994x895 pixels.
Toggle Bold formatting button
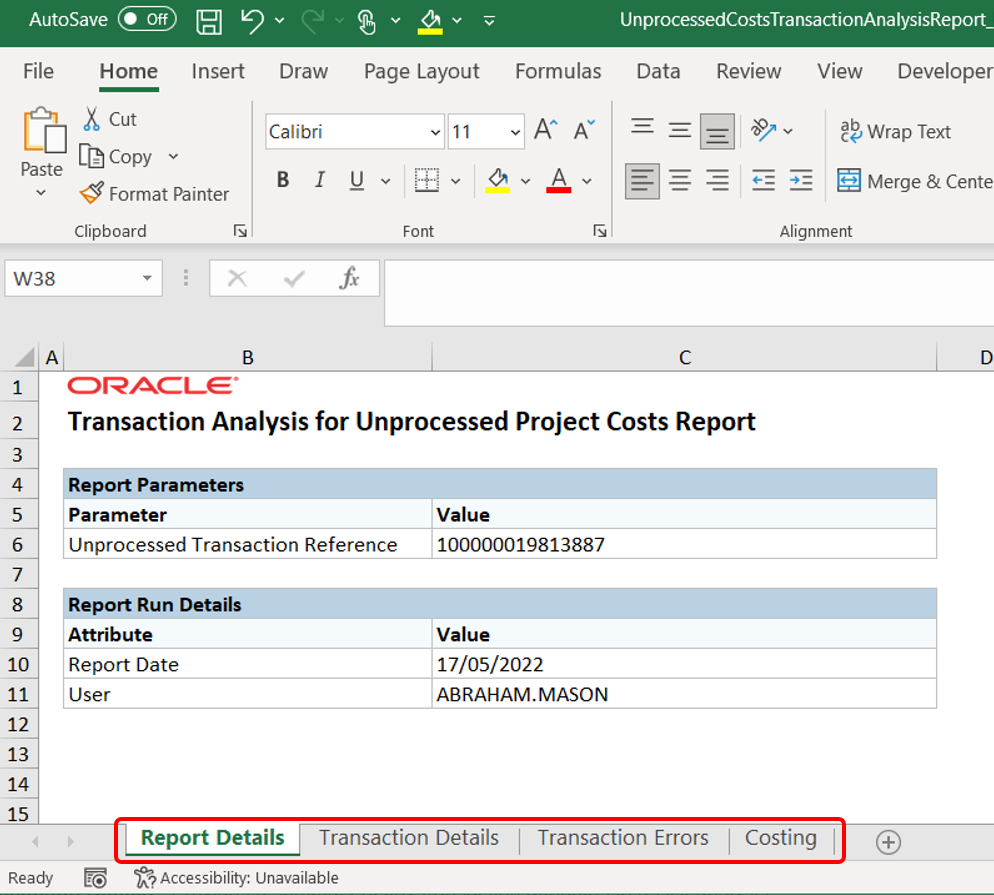pyautogui.click(x=283, y=181)
